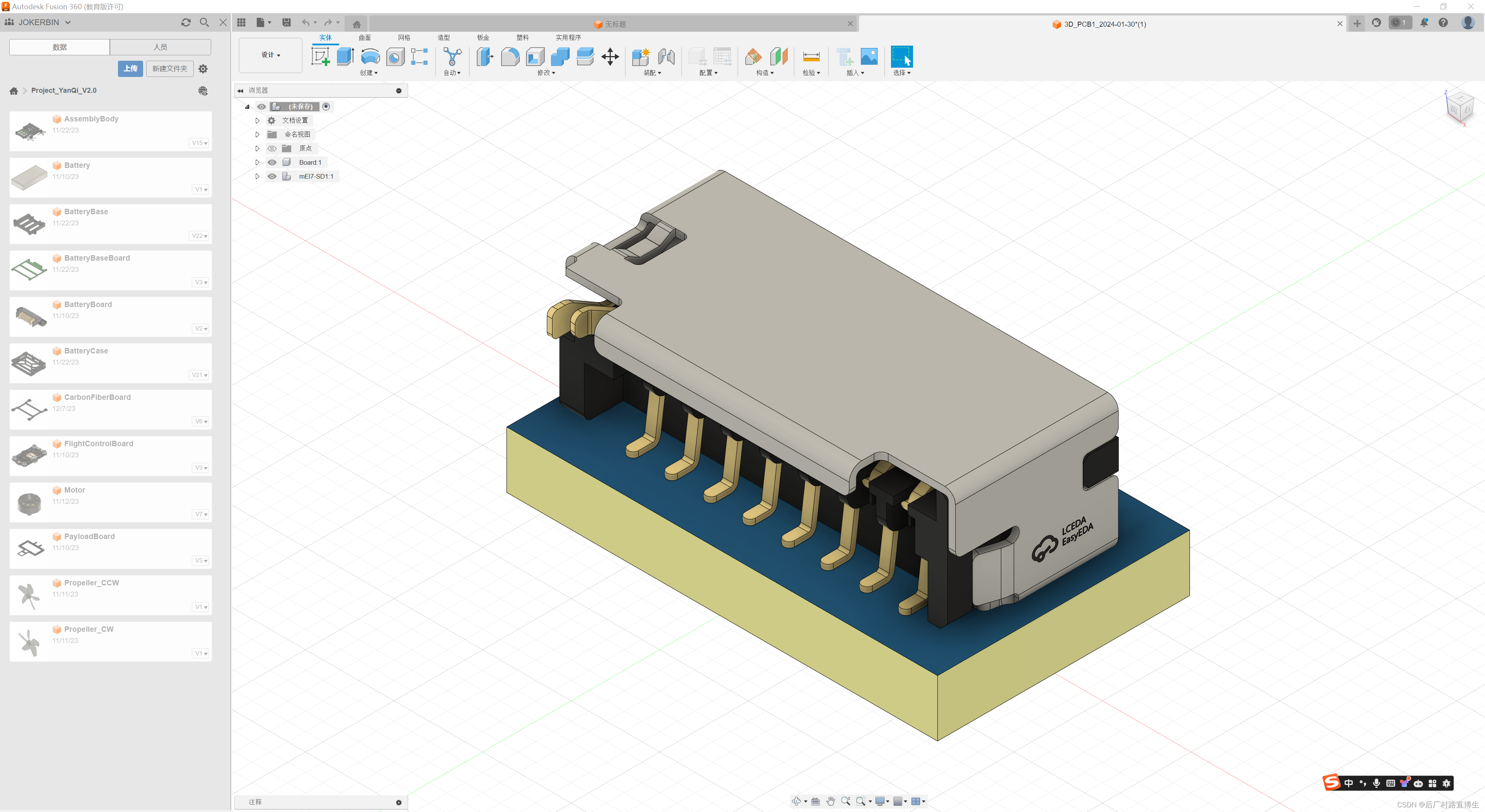Toggle visibility of the Origin folder
1485x812 pixels.
(272, 149)
